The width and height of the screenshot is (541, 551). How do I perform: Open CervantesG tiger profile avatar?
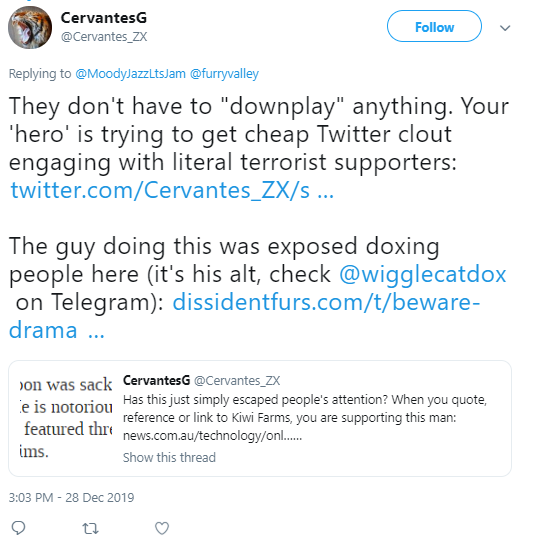(x=30, y=27)
